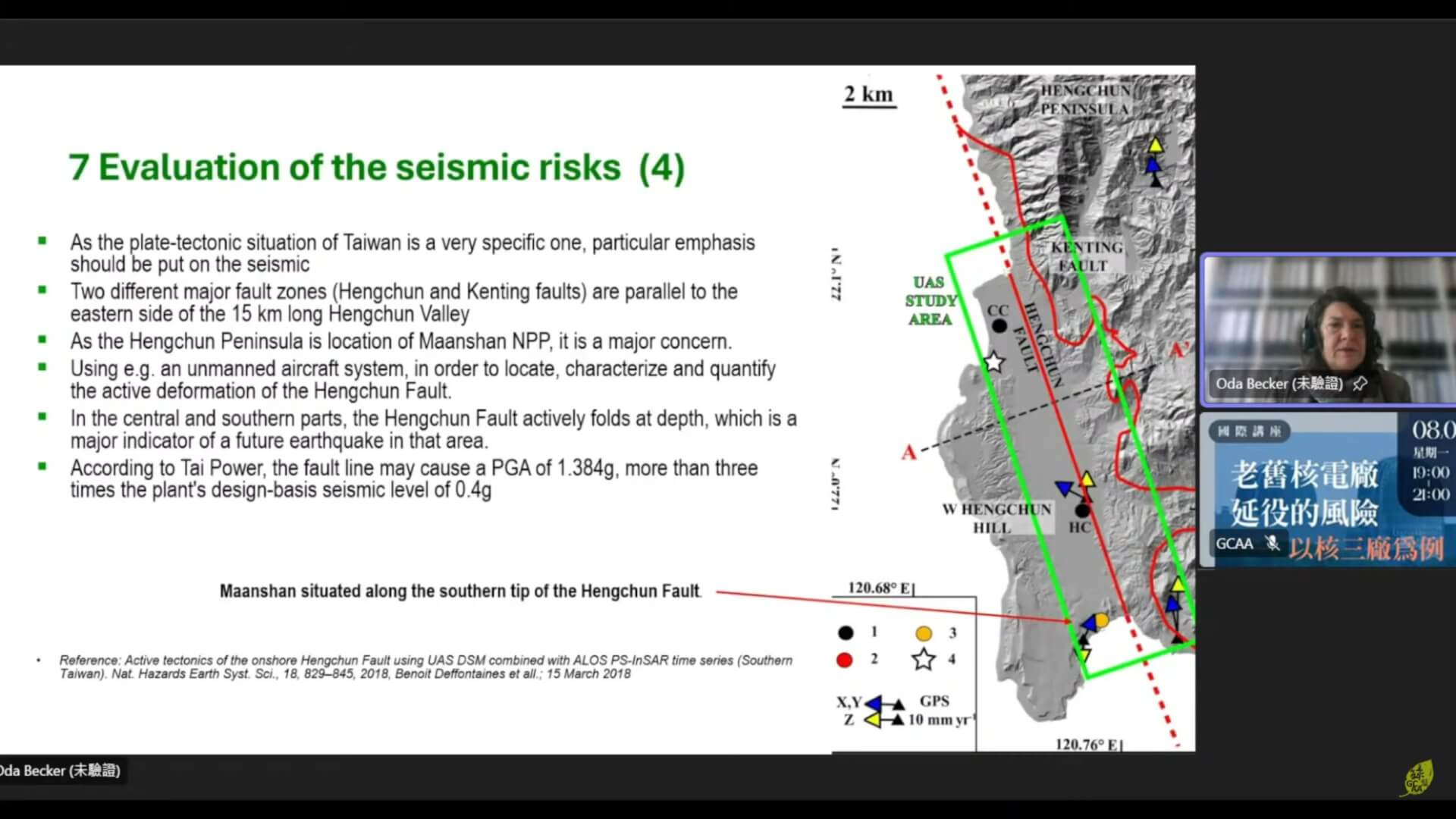Click the muted microphone icon next to GCAA
1456x819 pixels.
(x=1272, y=543)
